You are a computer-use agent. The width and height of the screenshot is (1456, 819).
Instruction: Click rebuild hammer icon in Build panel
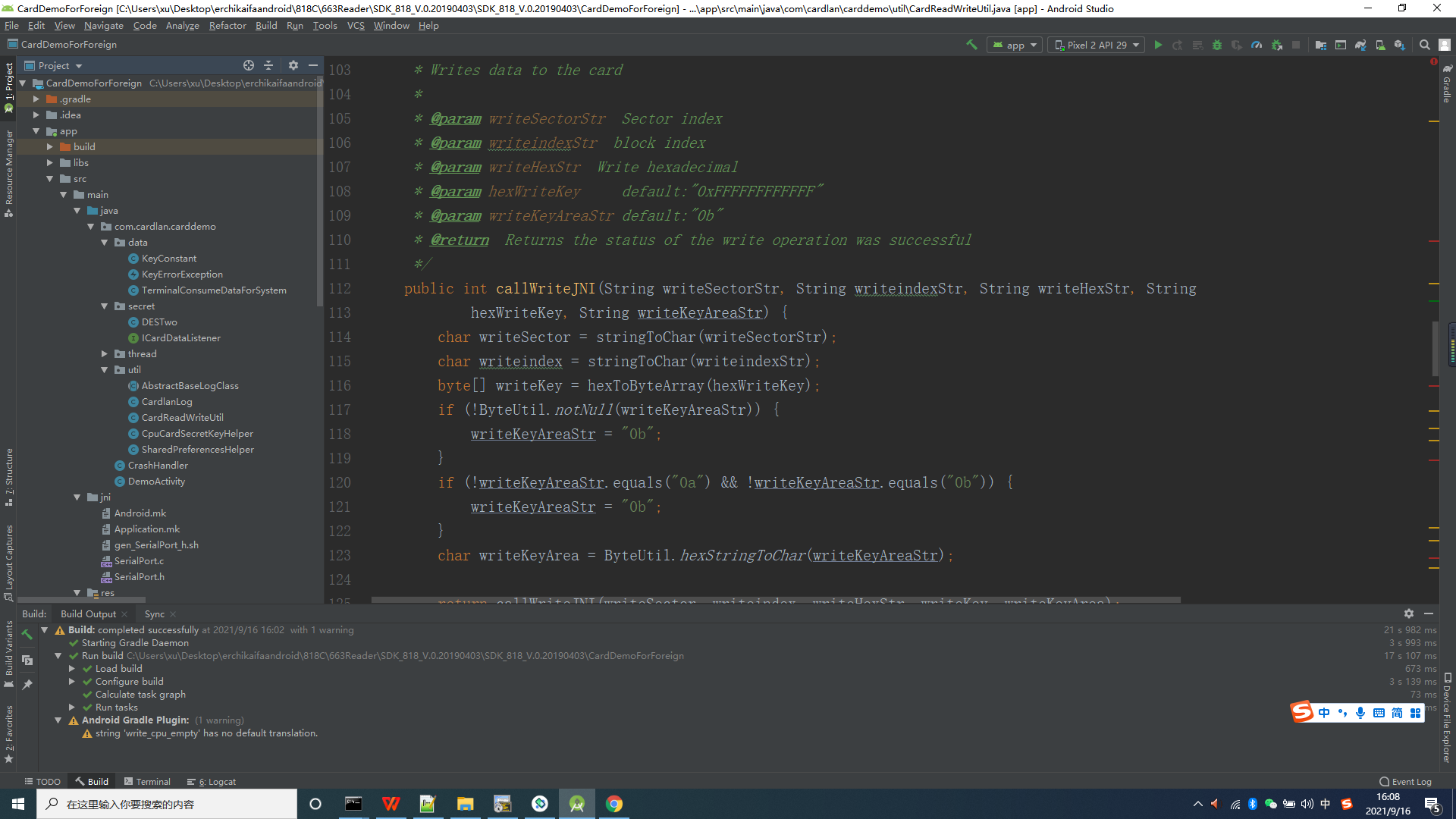point(27,635)
